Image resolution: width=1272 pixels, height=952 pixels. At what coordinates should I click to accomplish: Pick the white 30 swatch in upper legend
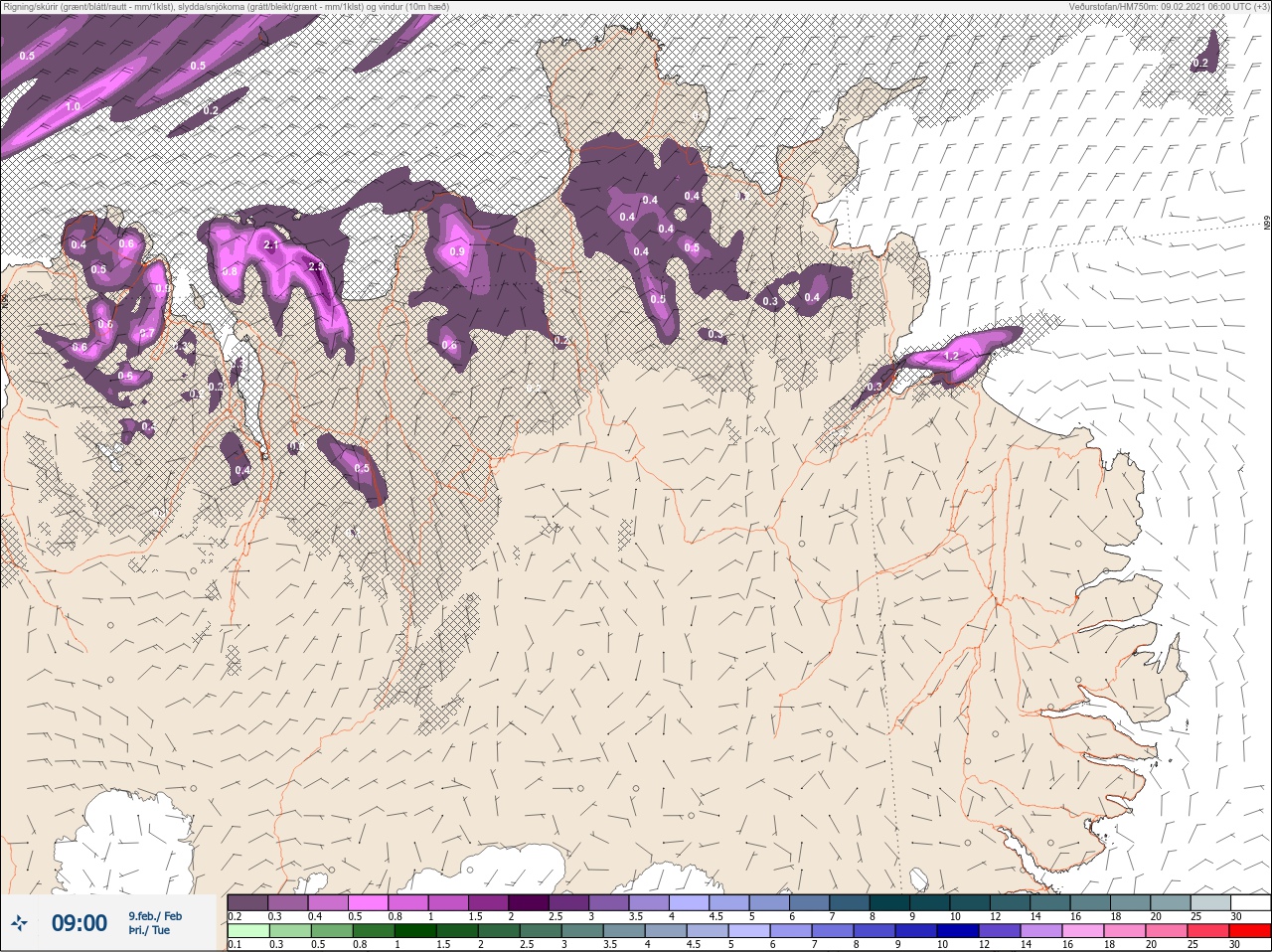click(1251, 902)
